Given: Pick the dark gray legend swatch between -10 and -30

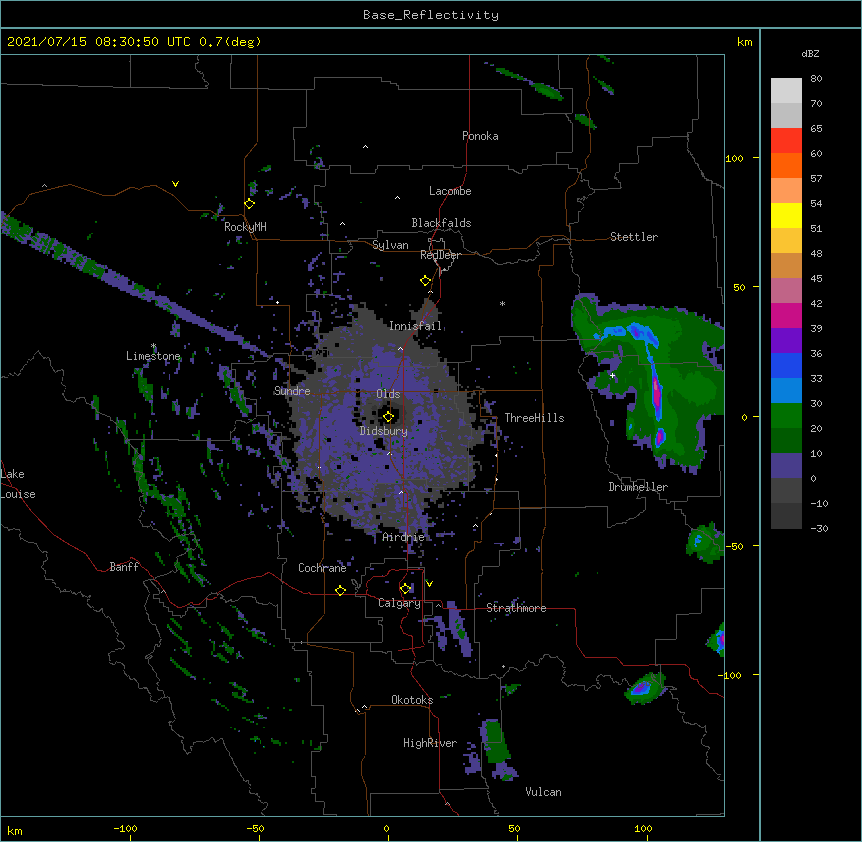Looking at the screenshot, I should click(786, 516).
